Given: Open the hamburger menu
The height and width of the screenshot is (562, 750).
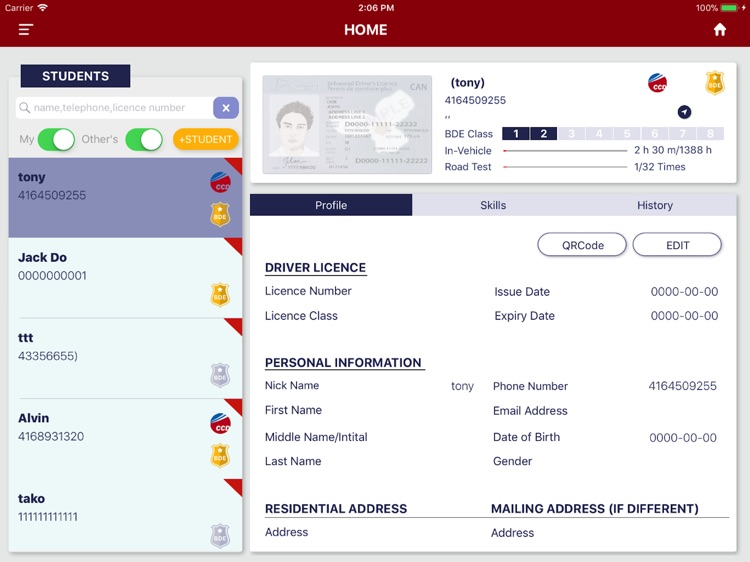Looking at the screenshot, I should [x=25, y=30].
